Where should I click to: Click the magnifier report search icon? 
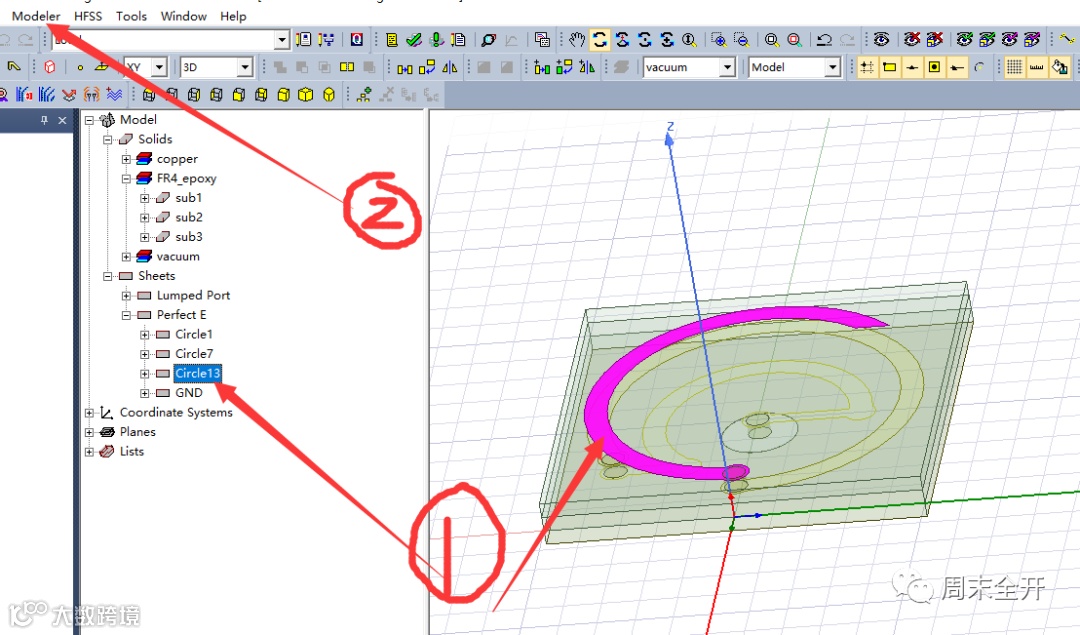click(488, 40)
